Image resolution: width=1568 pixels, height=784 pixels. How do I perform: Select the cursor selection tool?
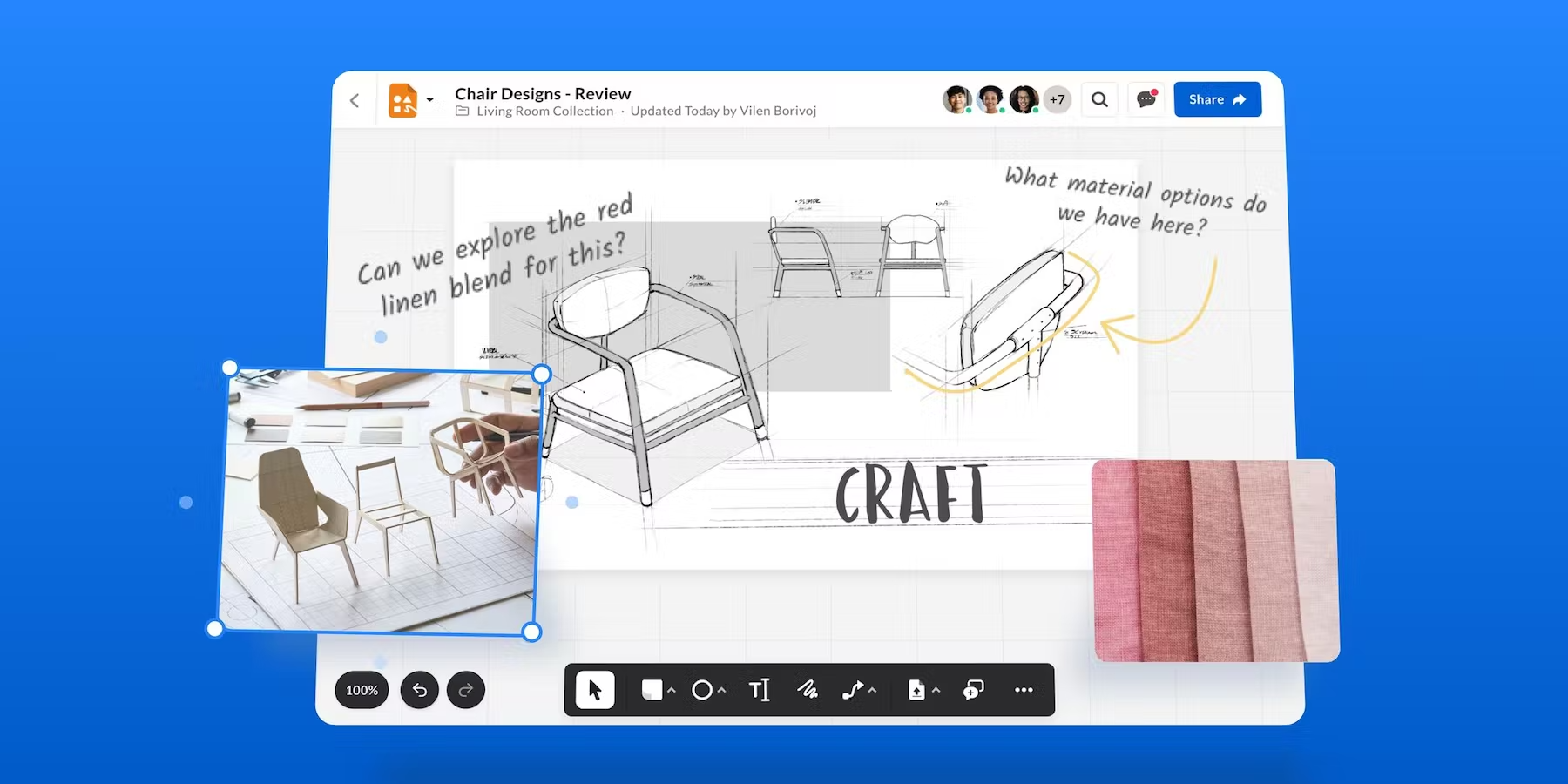tap(595, 690)
